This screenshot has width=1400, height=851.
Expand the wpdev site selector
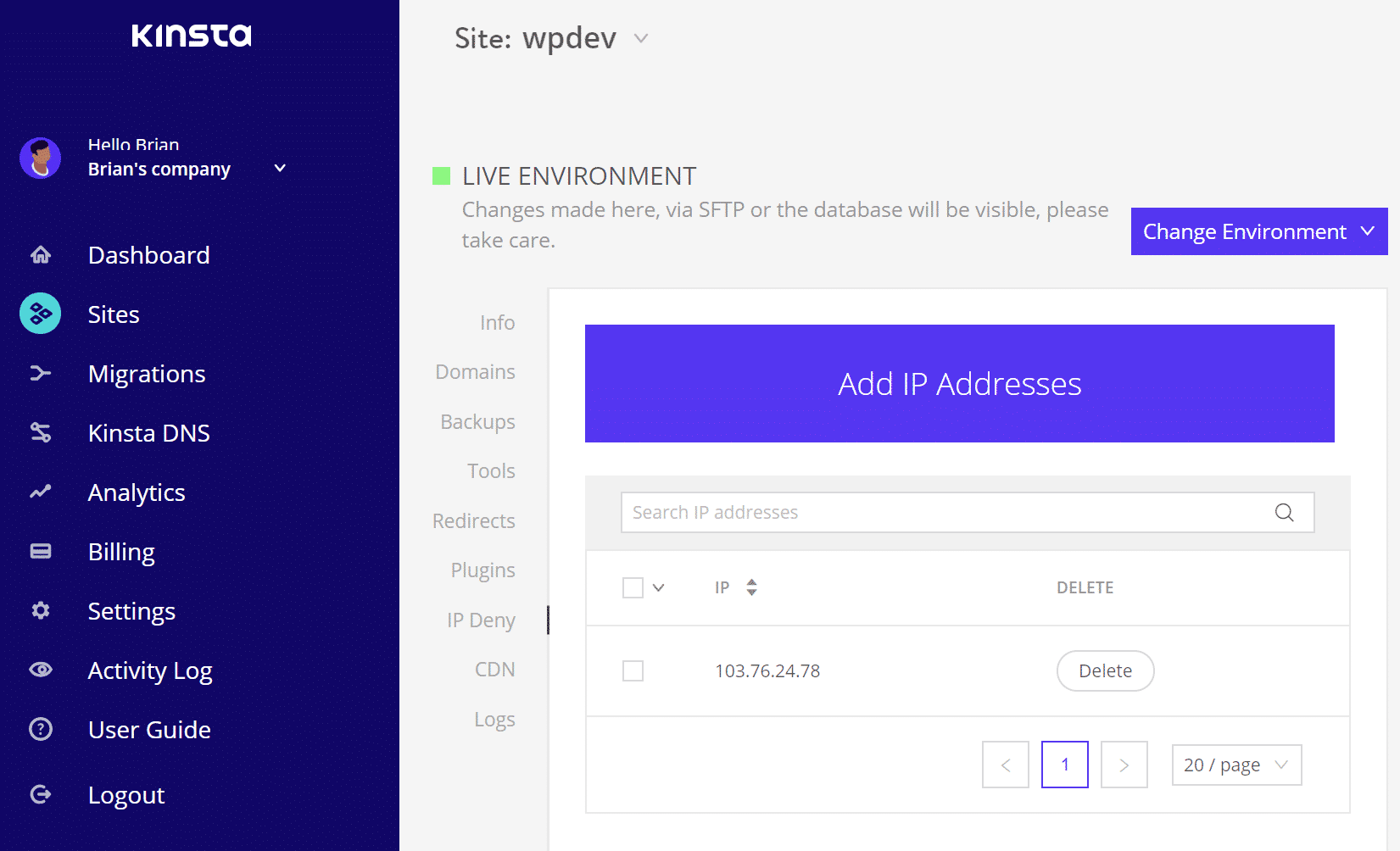(641, 38)
